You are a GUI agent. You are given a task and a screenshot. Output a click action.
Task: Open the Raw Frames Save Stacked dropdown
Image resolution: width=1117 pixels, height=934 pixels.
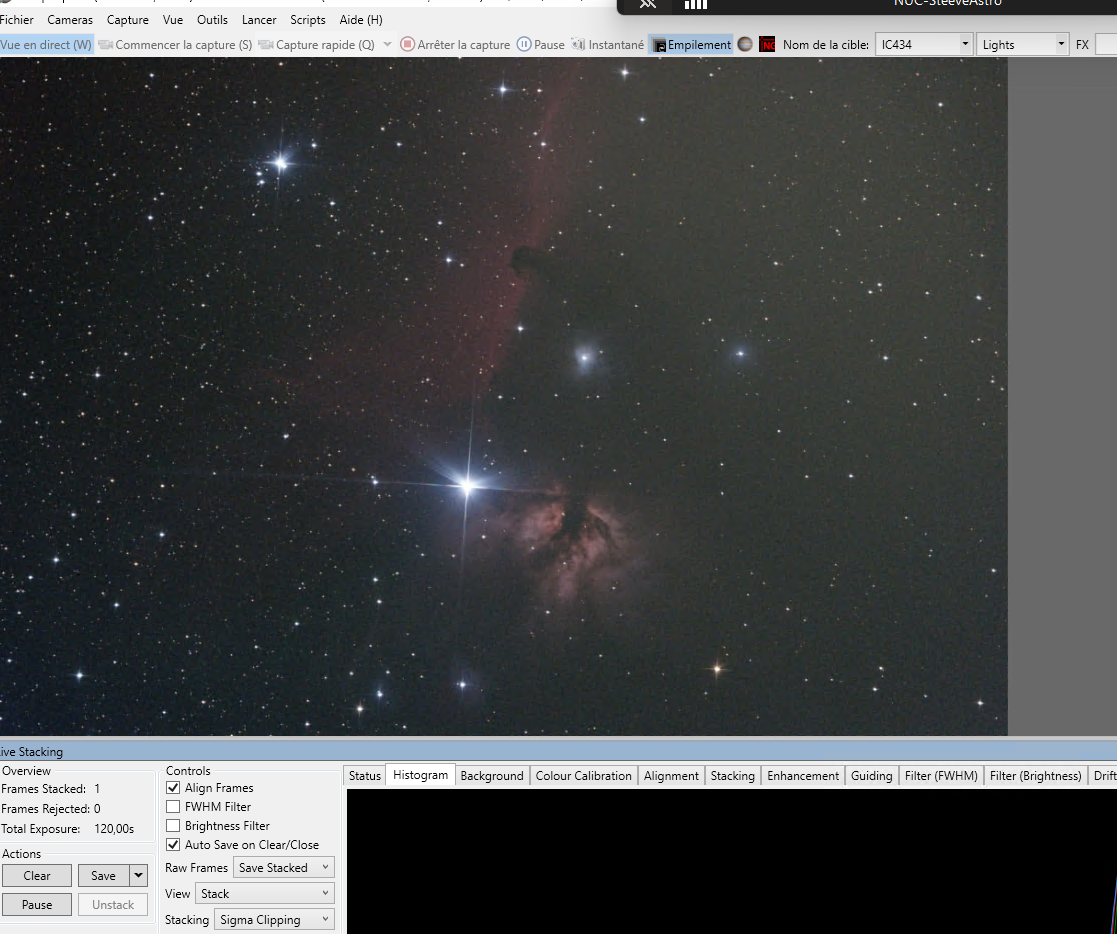point(284,868)
